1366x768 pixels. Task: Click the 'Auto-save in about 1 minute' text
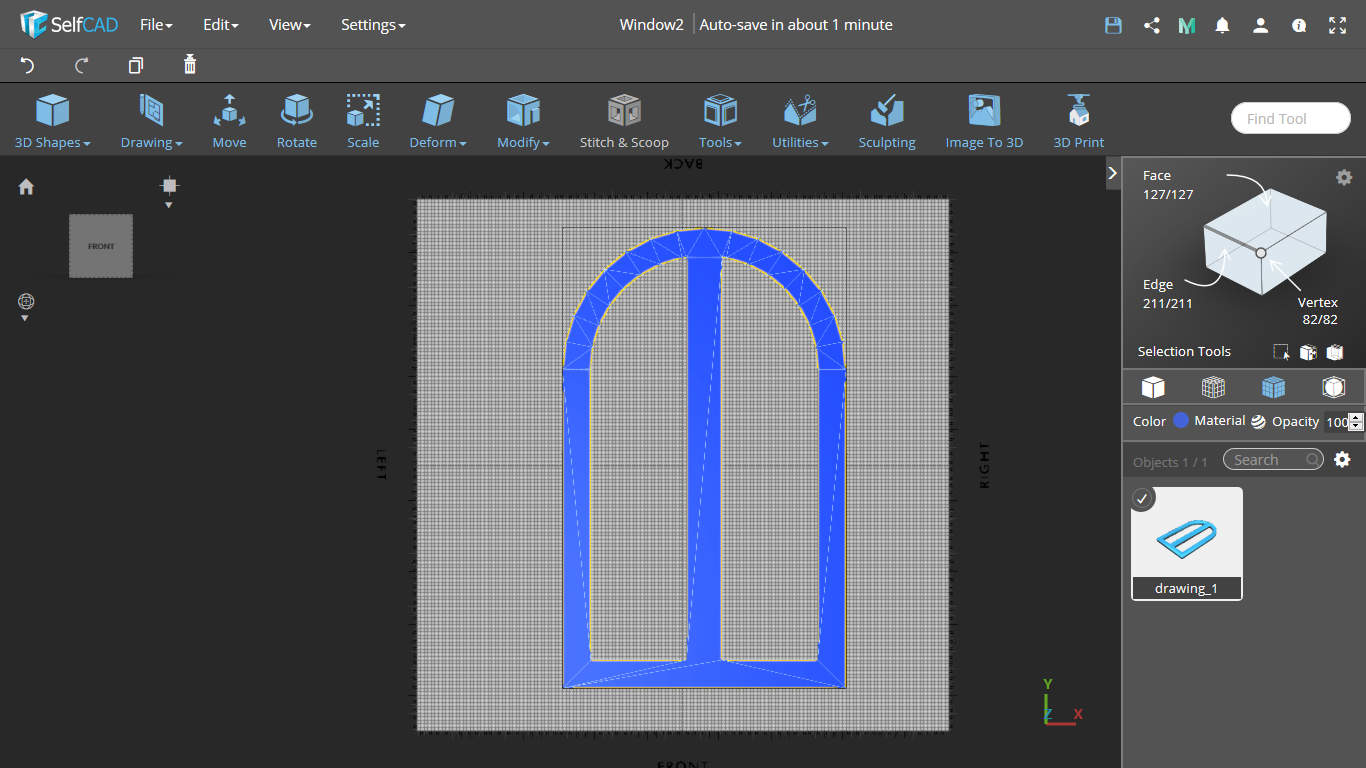point(796,25)
